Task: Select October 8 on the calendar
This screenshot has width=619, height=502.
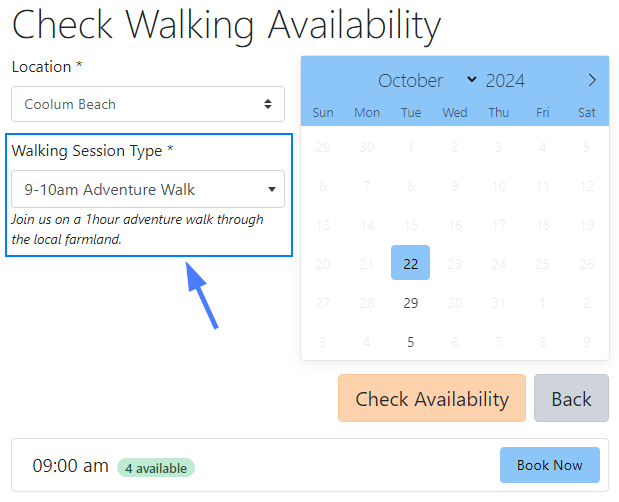Action: [411, 186]
